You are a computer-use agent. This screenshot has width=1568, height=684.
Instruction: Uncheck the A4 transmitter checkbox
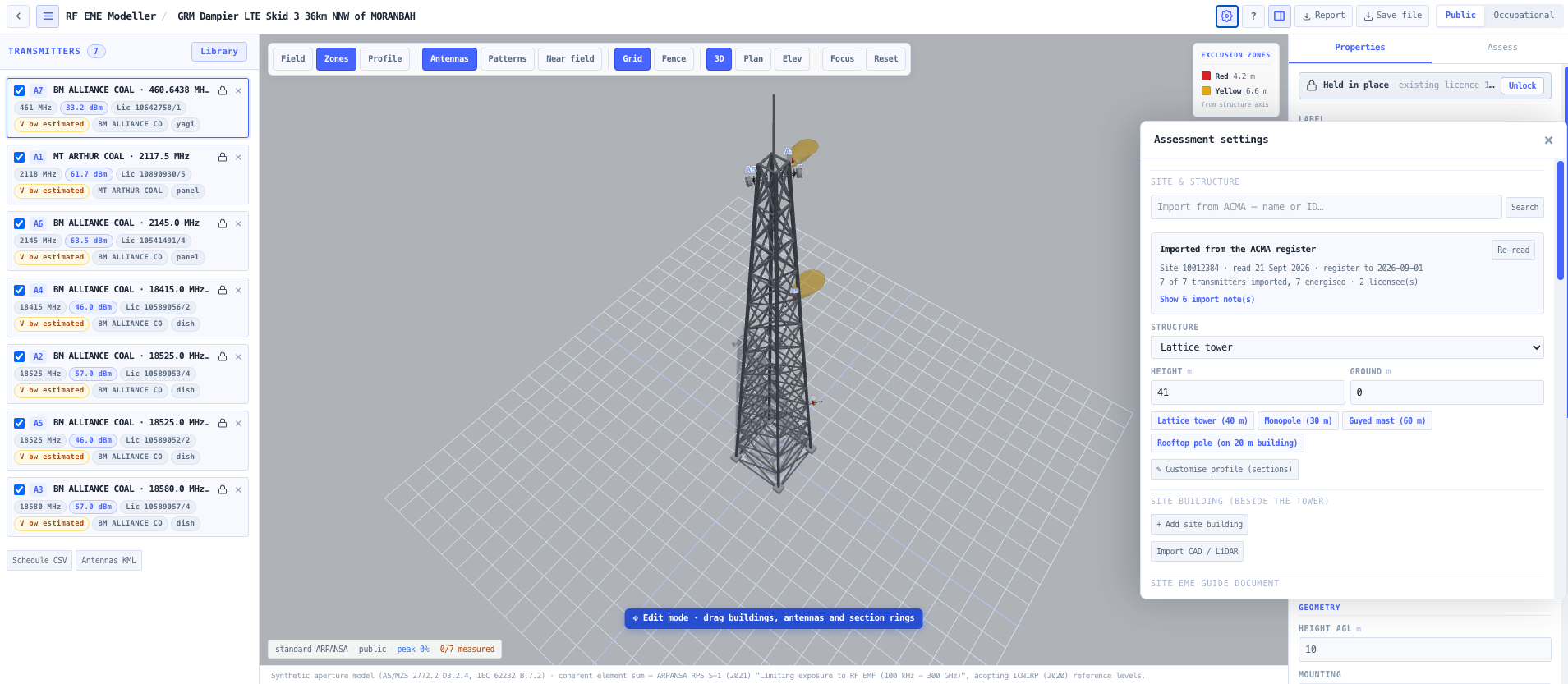tap(19, 290)
